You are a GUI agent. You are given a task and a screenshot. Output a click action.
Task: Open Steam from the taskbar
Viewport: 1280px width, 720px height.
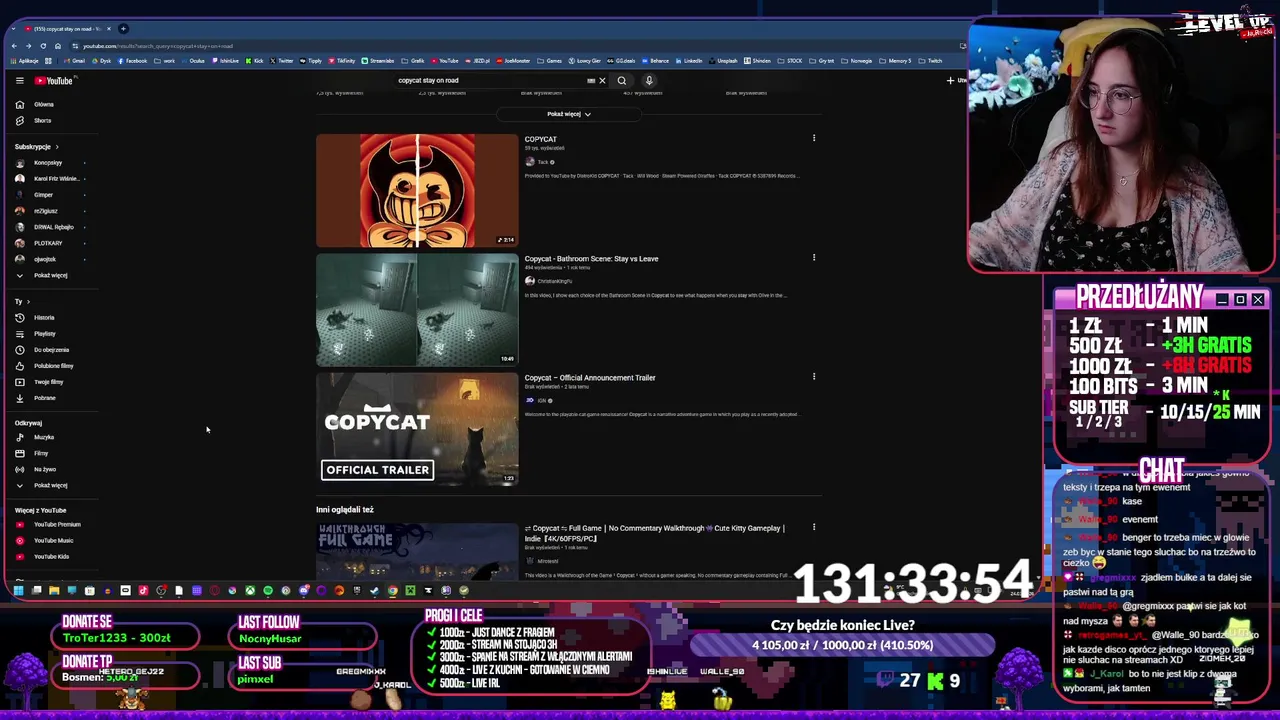point(374,591)
